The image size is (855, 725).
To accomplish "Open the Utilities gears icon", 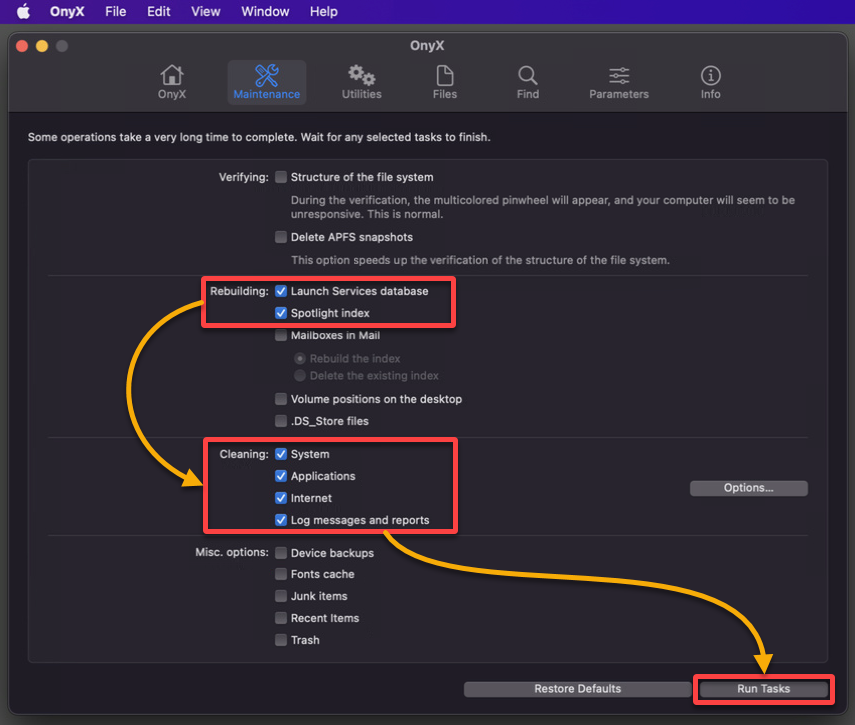I will coord(362,75).
